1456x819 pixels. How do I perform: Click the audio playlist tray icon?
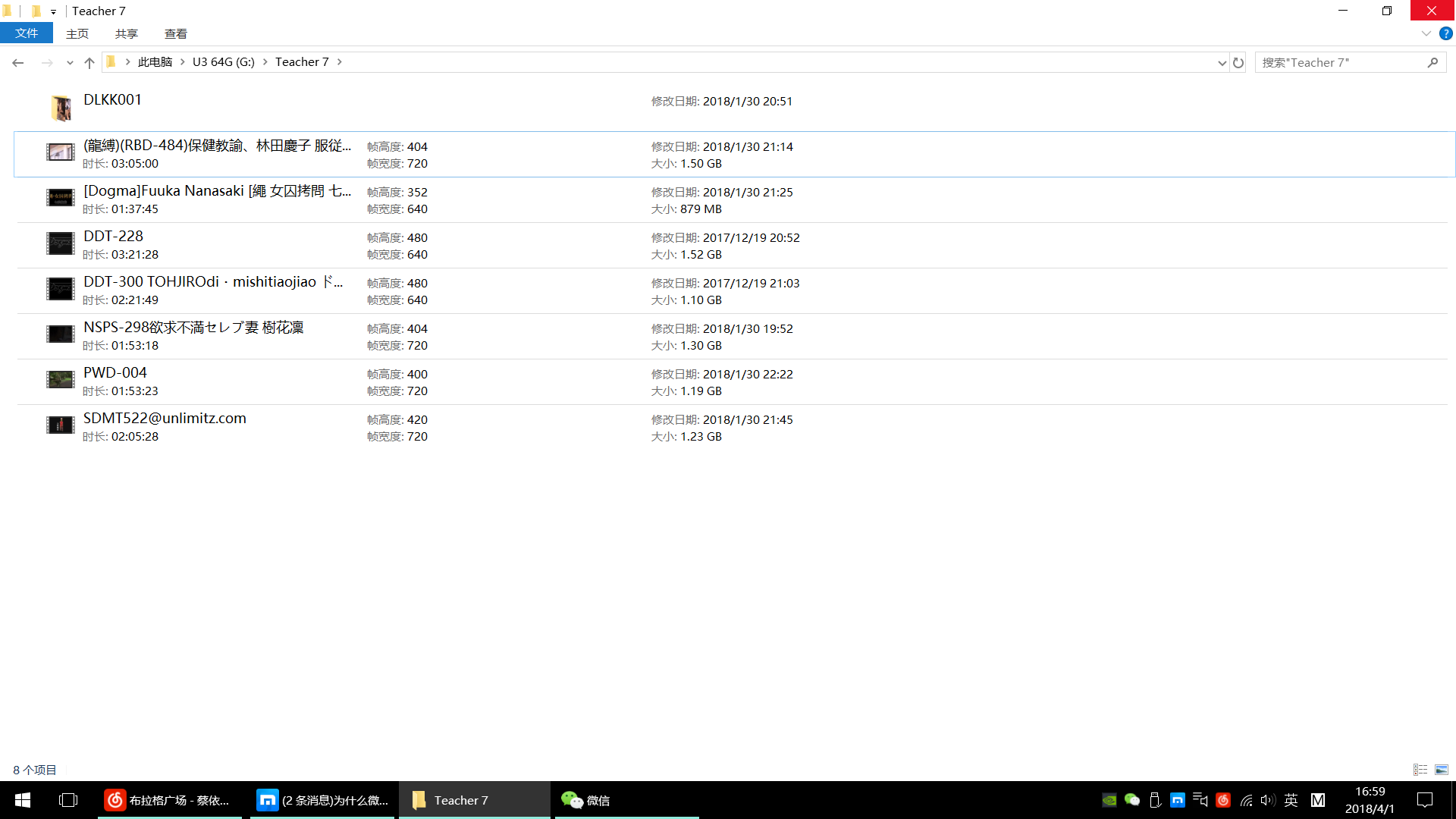coord(1200,800)
